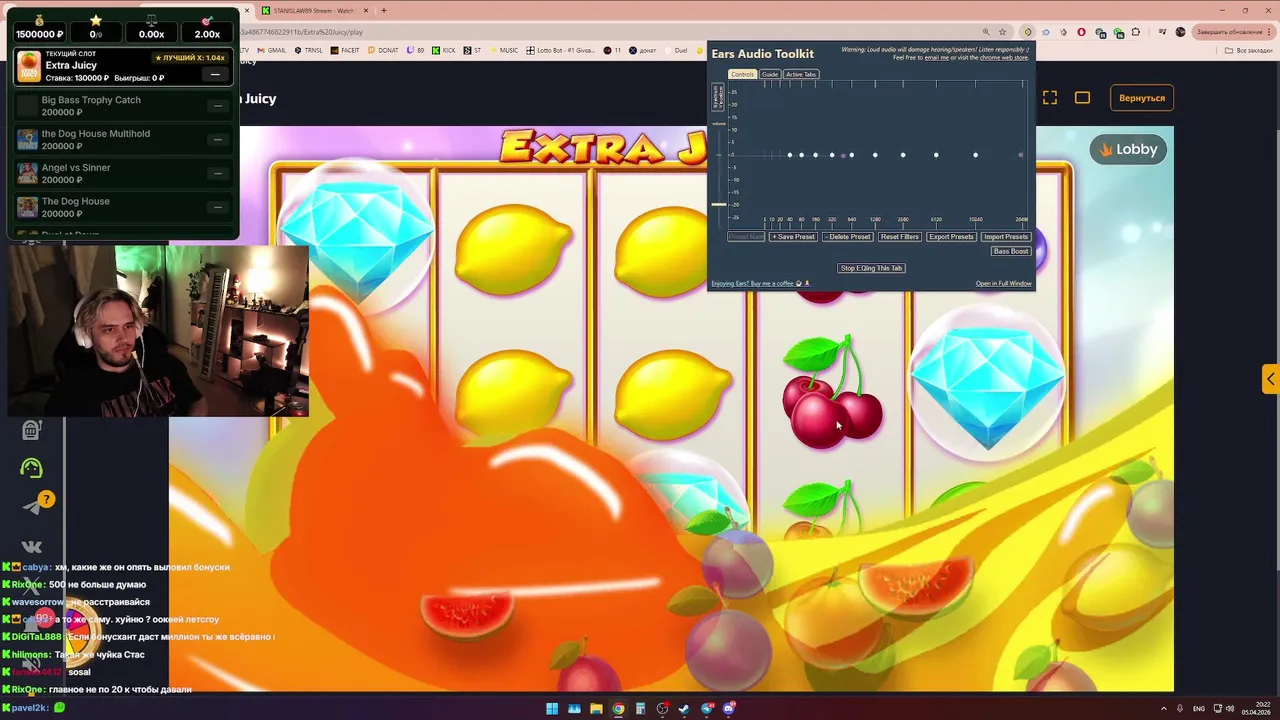1280x720 pixels.
Task: Click the theater mode rectangle icon
Action: [x=1082, y=98]
